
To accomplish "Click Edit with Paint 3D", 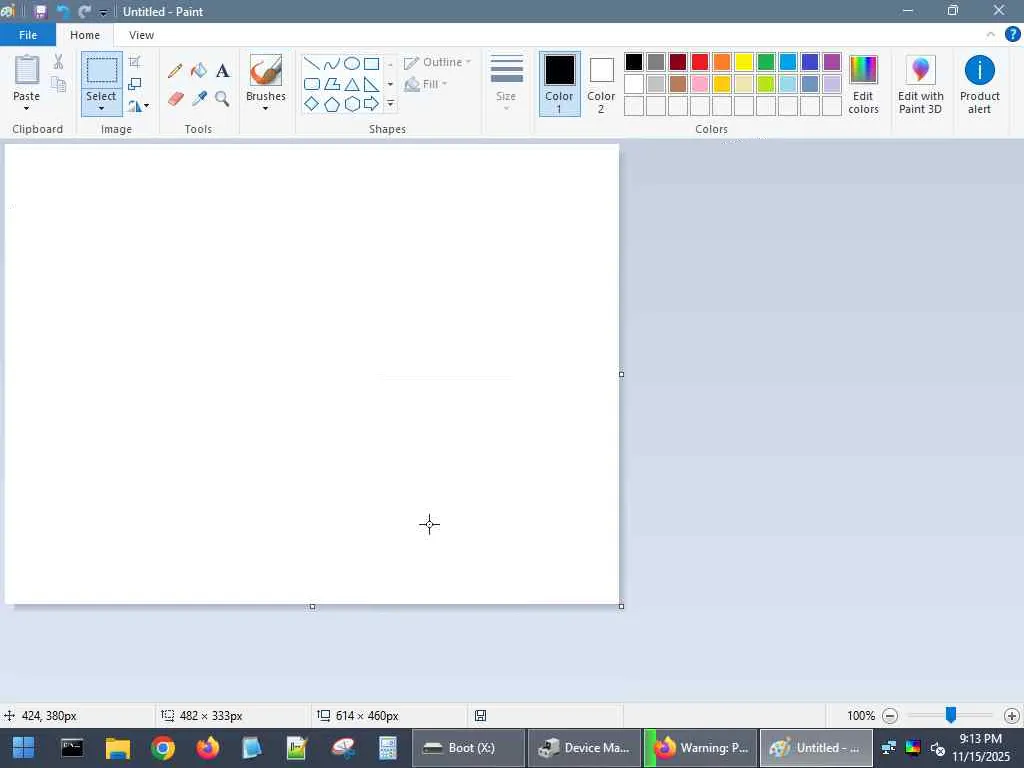I will click(x=920, y=84).
